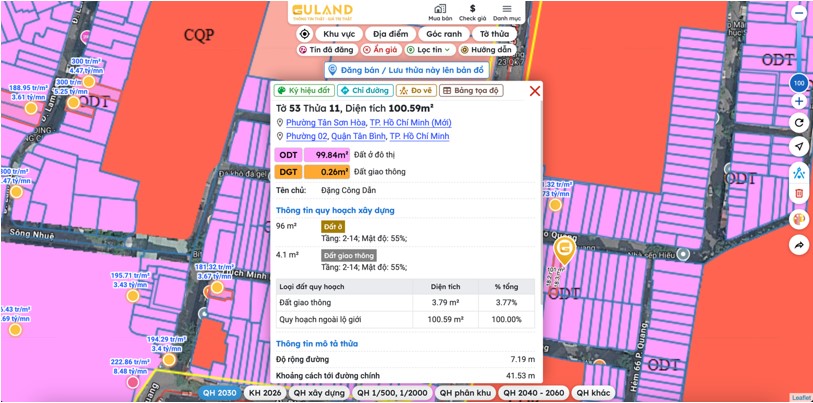
Task: Click the share arrow icon
Action: pos(799,244)
